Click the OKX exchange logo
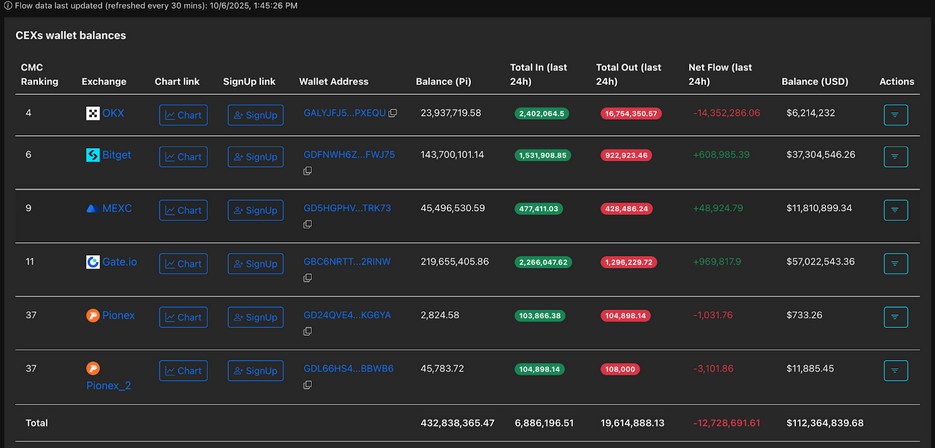This screenshot has height=448, width=935. (93, 114)
